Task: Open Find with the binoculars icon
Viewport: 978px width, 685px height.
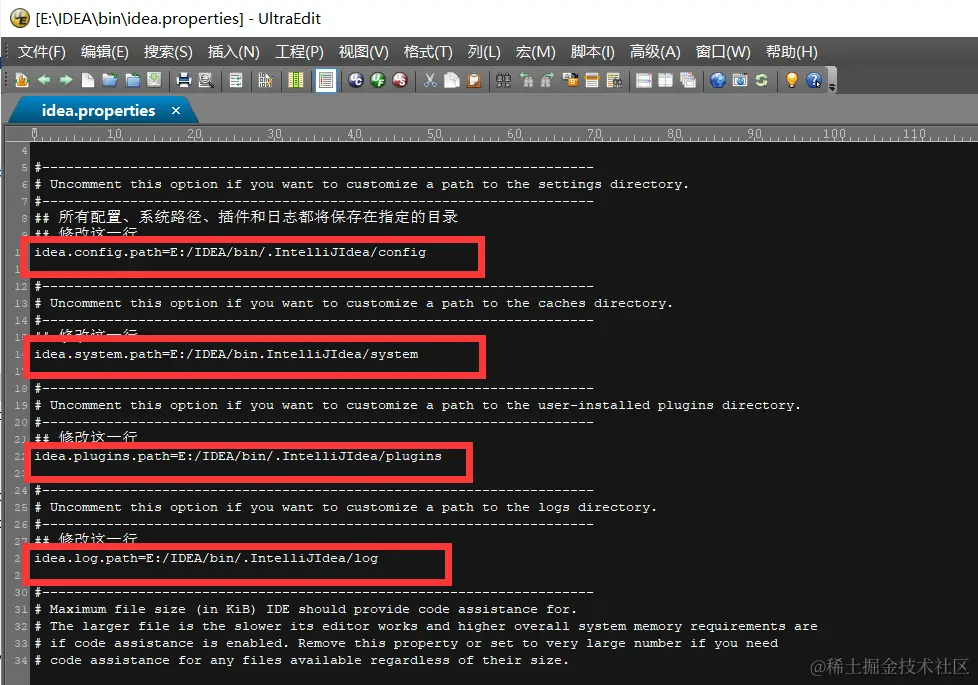Action: [503, 80]
